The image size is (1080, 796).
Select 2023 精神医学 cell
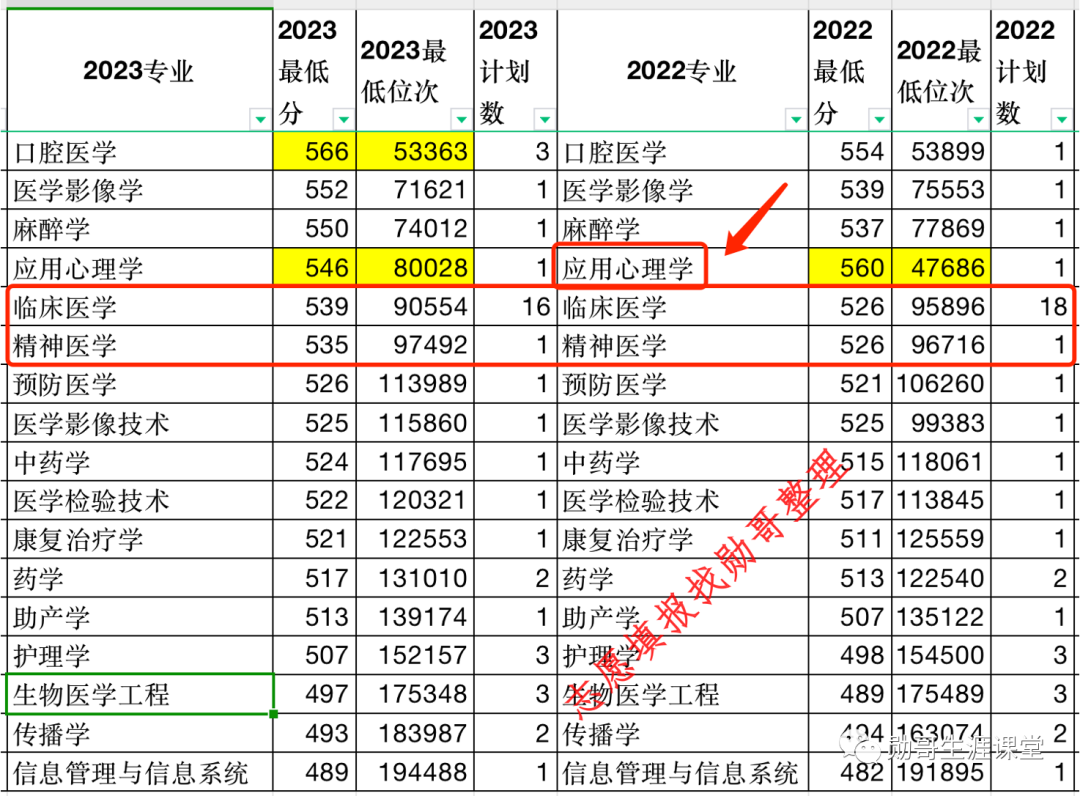point(140,345)
